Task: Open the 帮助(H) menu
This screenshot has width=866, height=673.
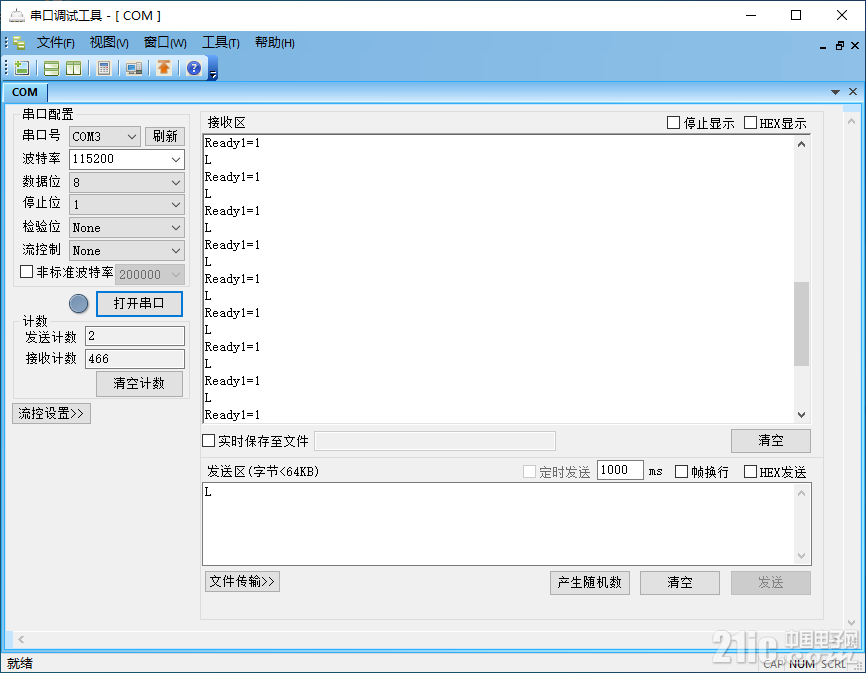Action: pyautogui.click(x=274, y=43)
